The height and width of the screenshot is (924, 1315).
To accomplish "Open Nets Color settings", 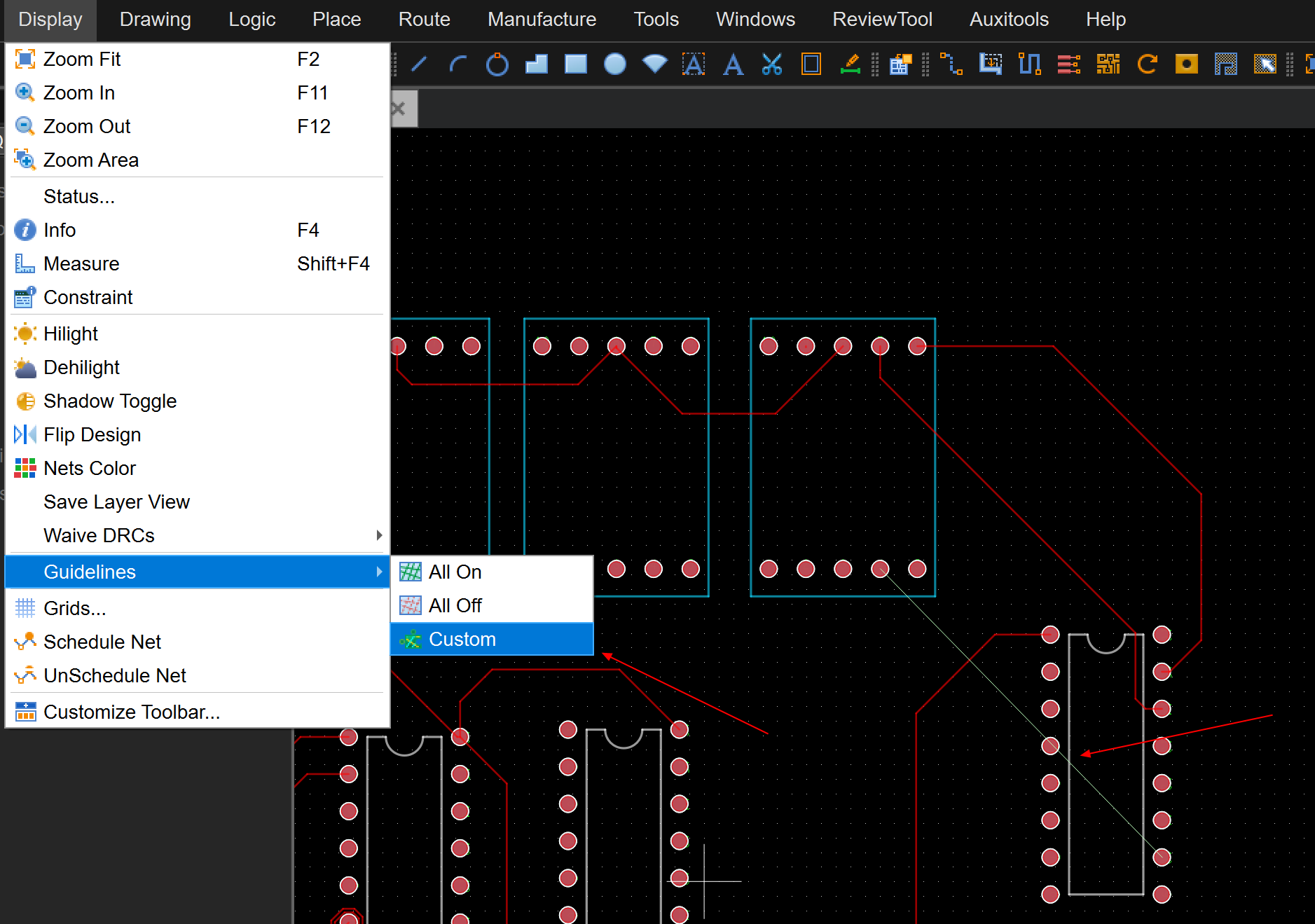I will tap(90, 468).
